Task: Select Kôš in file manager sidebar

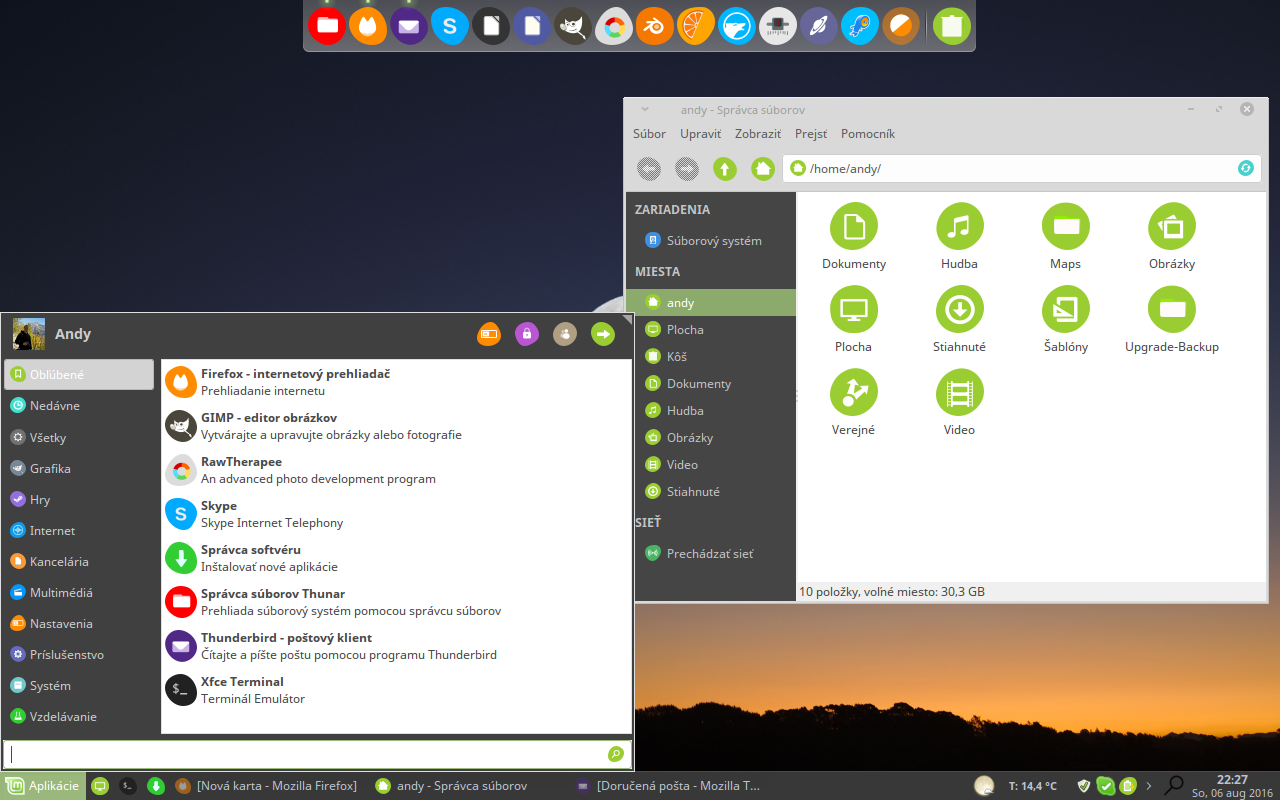Action: tap(711, 356)
